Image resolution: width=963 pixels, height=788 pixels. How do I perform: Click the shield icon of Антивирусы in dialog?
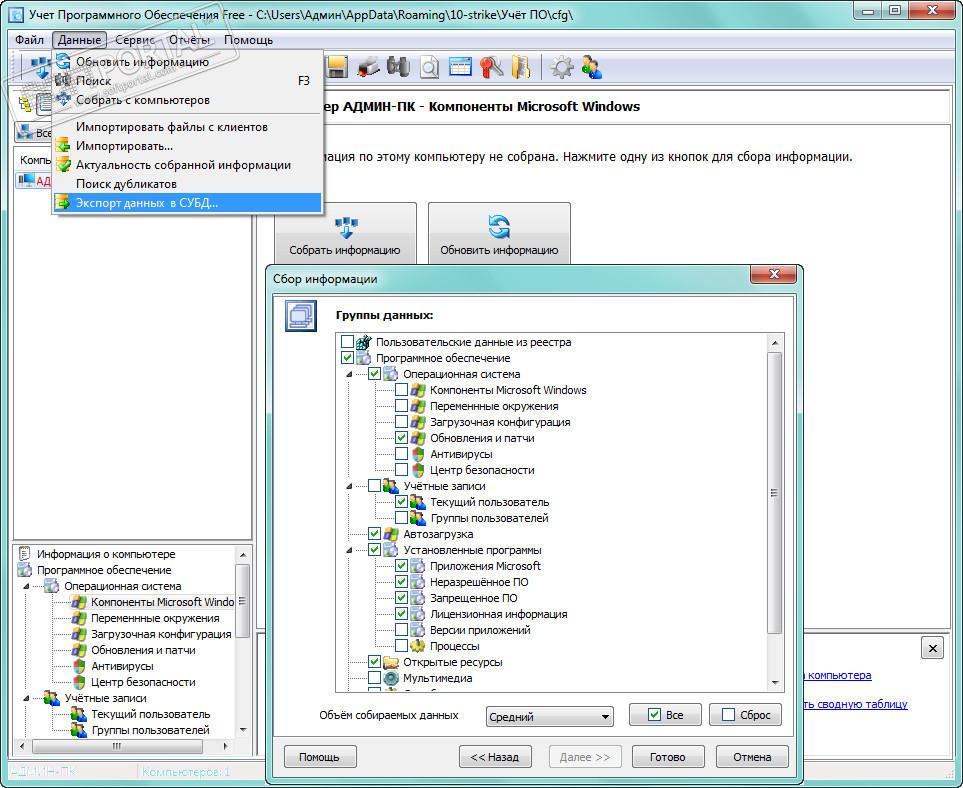tap(418, 454)
